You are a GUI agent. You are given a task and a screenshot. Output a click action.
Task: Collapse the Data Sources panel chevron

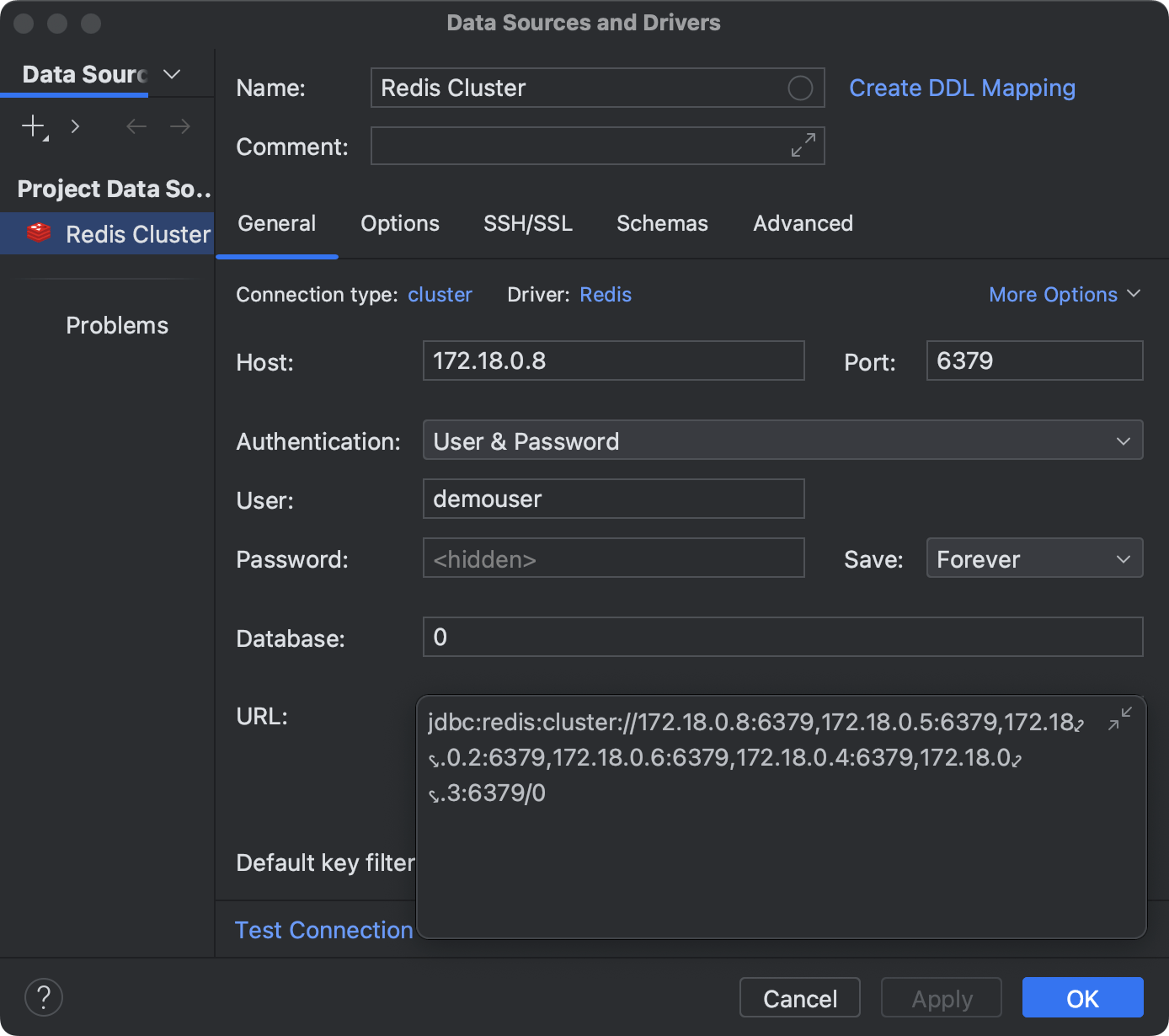[x=172, y=74]
